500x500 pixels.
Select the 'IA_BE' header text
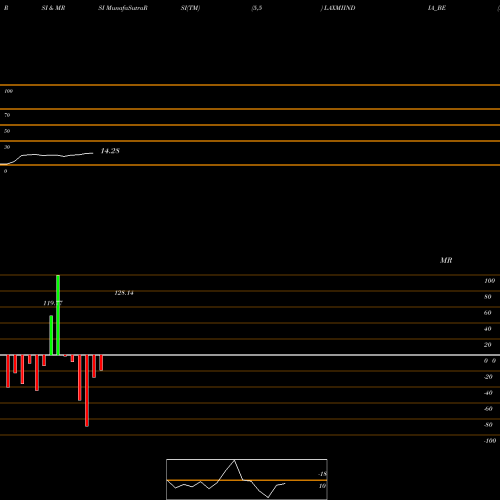(437, 8)
